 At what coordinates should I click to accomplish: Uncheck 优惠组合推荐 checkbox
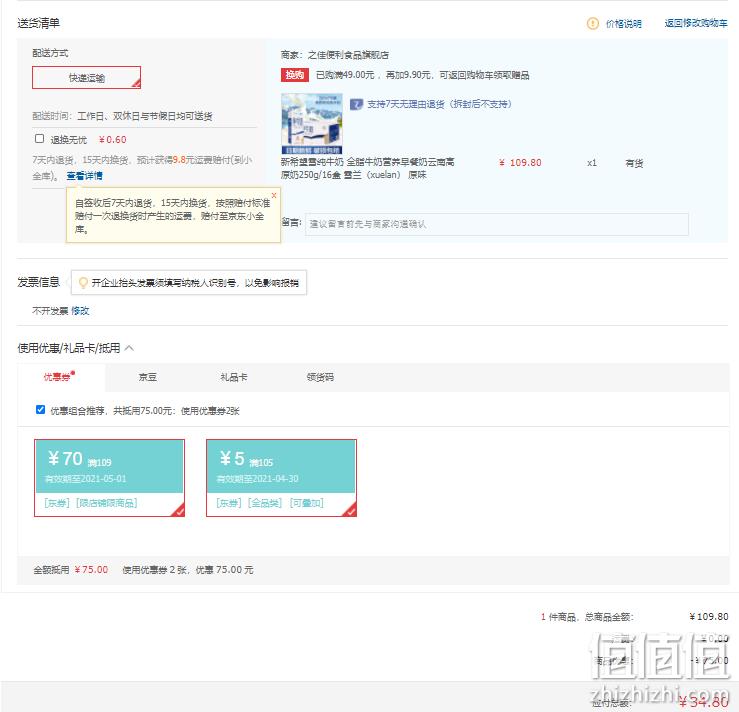pyautogui.click(x=41, y=409)
